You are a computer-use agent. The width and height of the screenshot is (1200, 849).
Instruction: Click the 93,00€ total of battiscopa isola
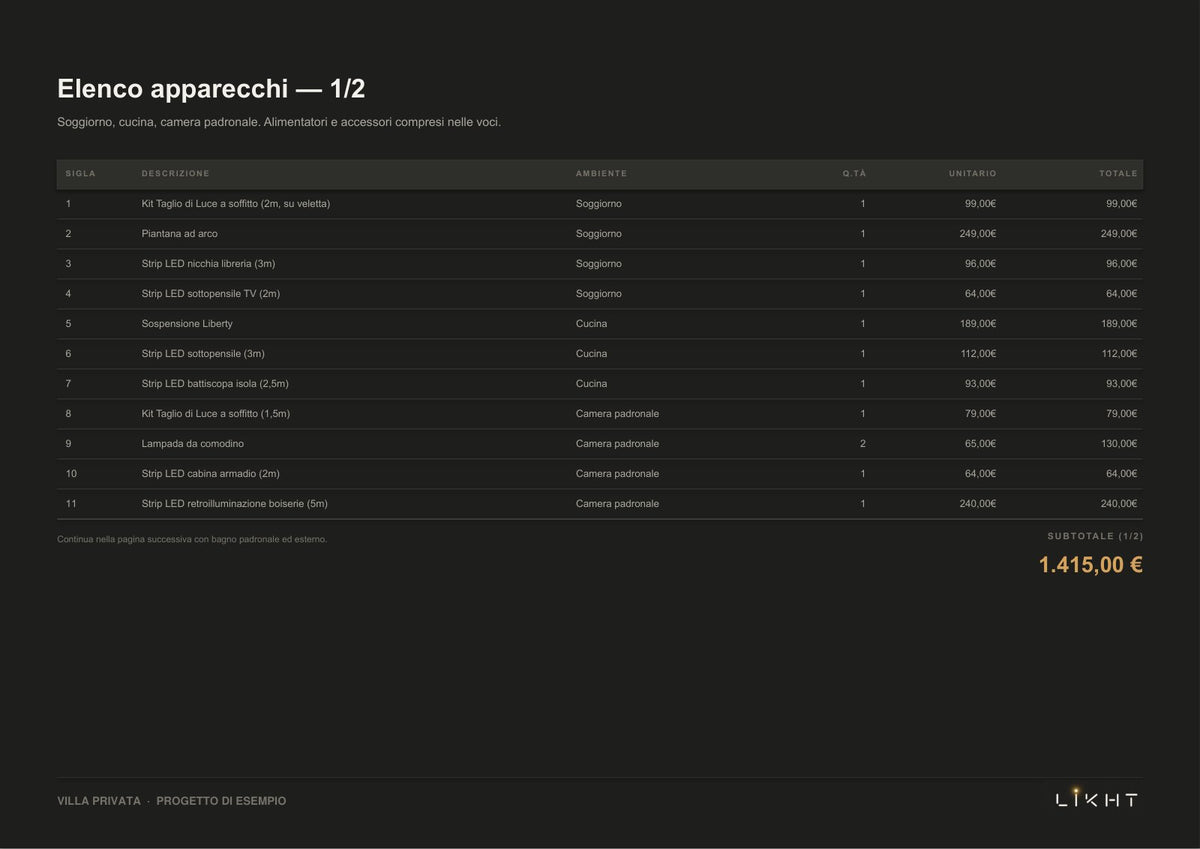pos(1122,384)
